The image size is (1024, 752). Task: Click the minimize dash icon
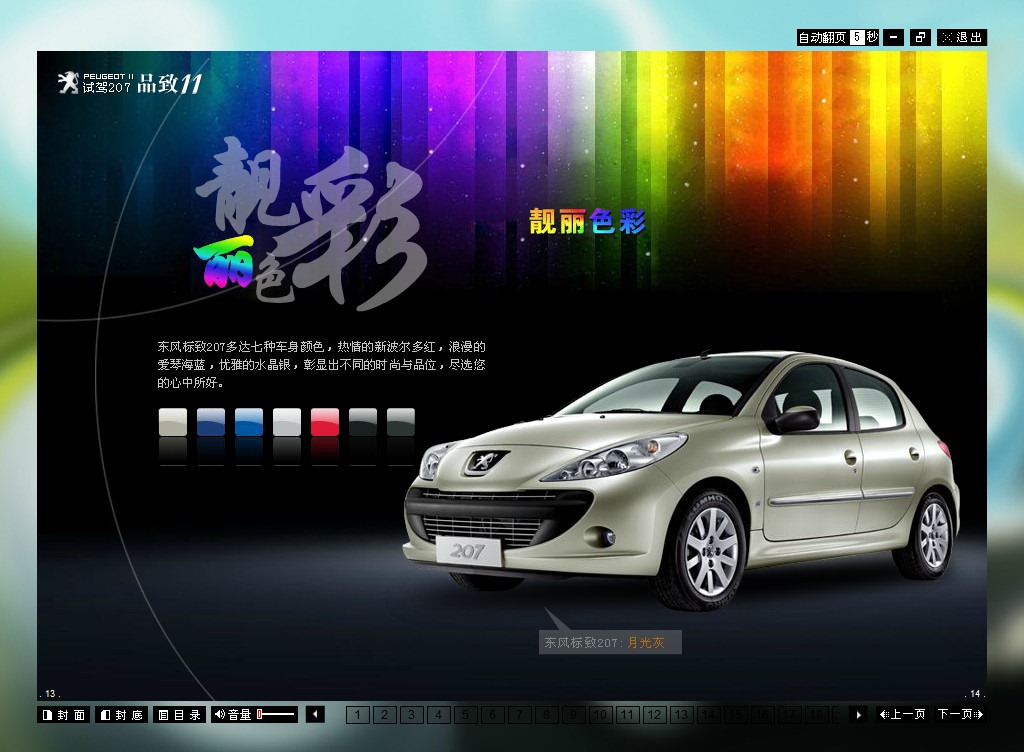coord(893,38)
